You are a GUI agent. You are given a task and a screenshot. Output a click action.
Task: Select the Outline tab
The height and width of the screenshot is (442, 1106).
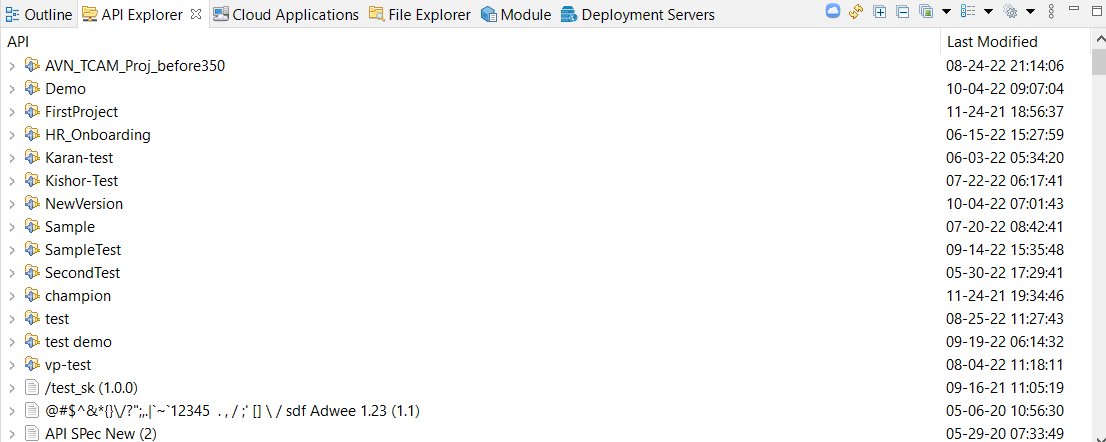(x=47, y=15)
